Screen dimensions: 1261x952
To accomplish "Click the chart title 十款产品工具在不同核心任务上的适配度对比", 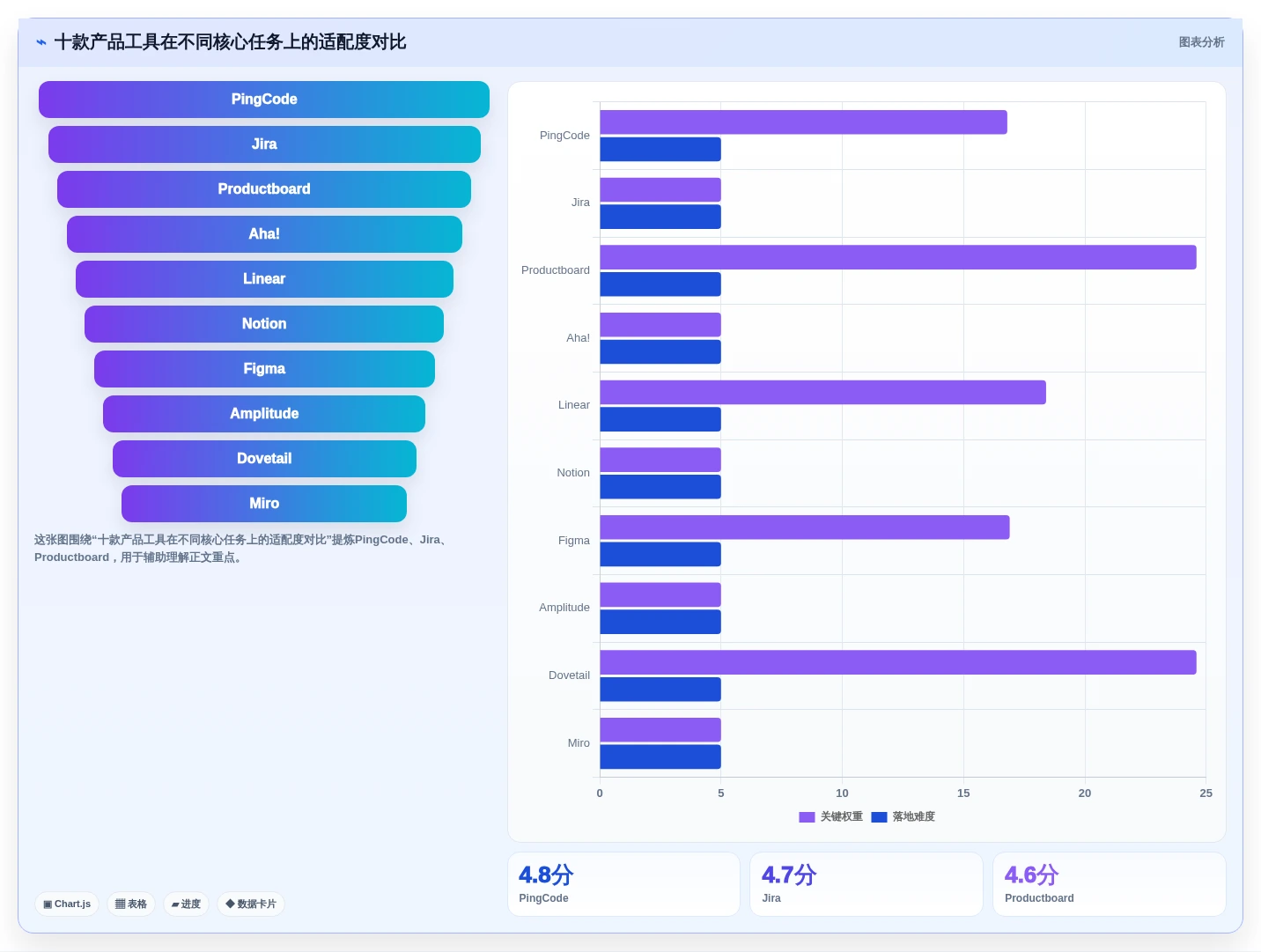I will coord(230,42).
